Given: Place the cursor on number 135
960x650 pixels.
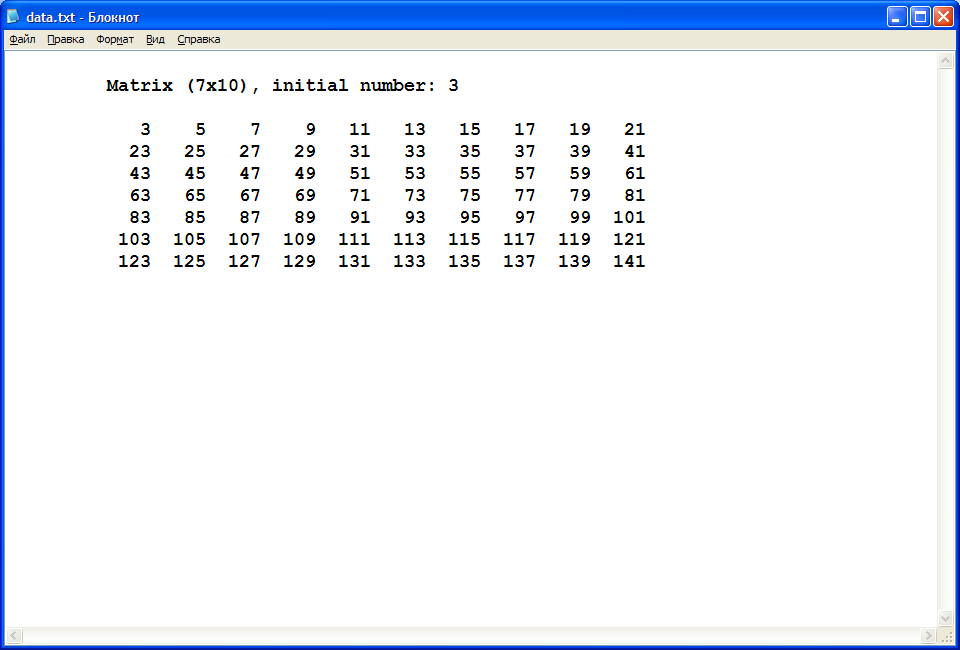Looking at the screenshot, I should tap(465, 262).
